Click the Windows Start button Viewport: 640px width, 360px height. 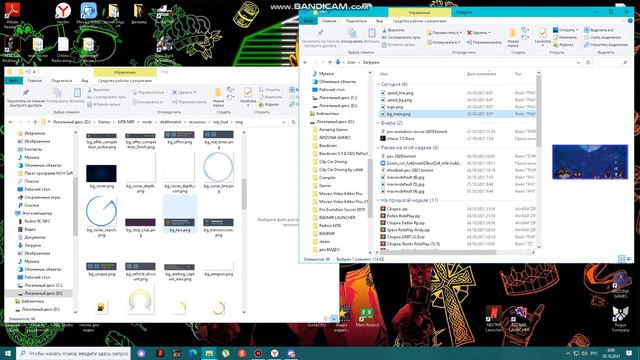point(7,353)
